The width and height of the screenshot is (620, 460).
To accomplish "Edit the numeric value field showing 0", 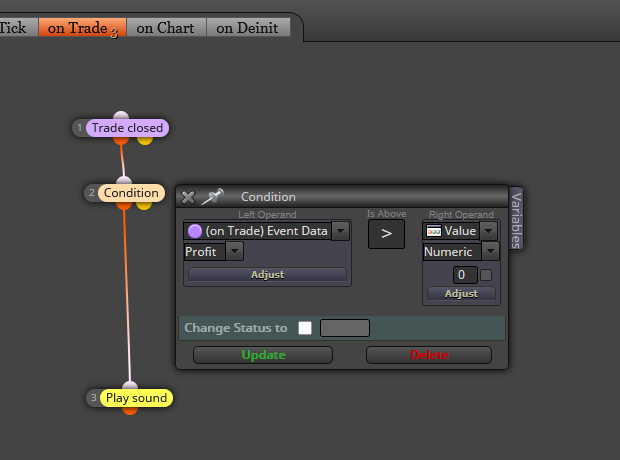I will click(465, 275).
